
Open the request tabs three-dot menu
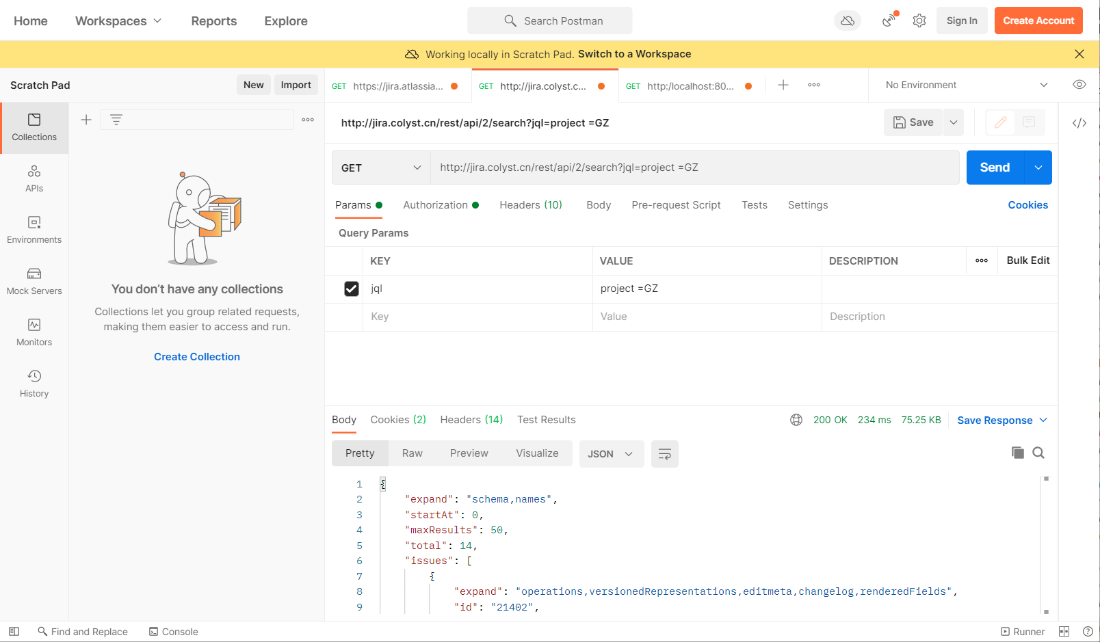814,85
